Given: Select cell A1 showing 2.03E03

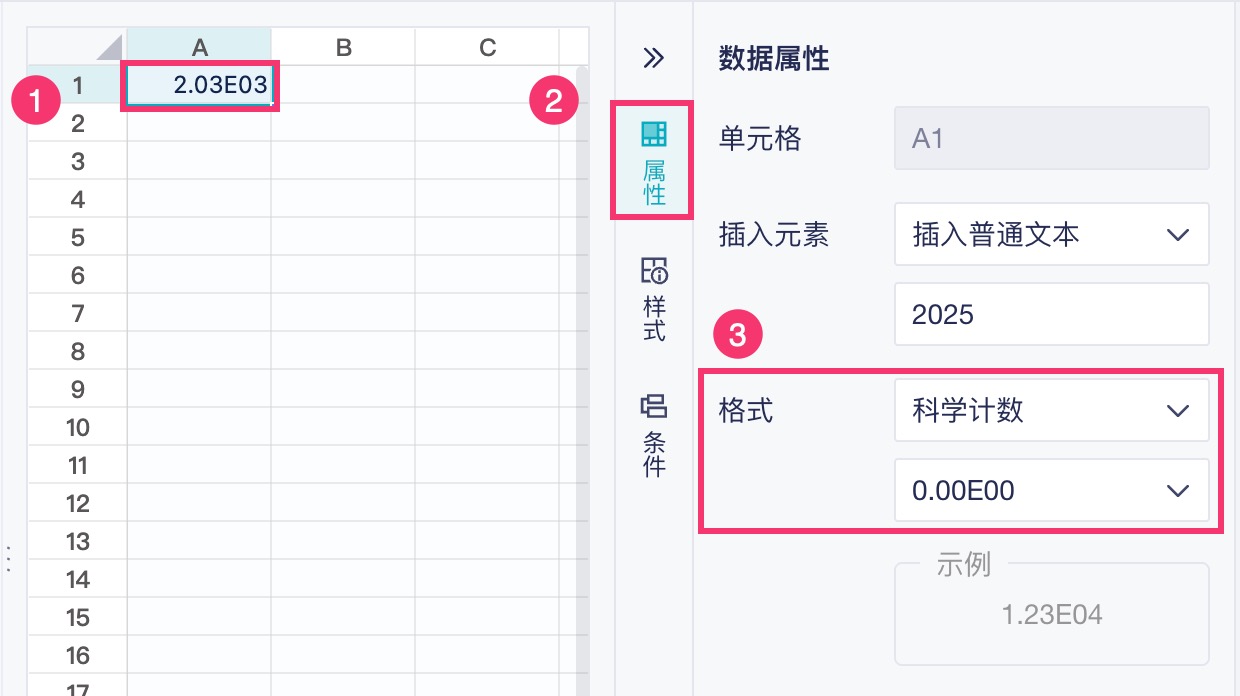Looking at the screenshot, I should (199, 86).
